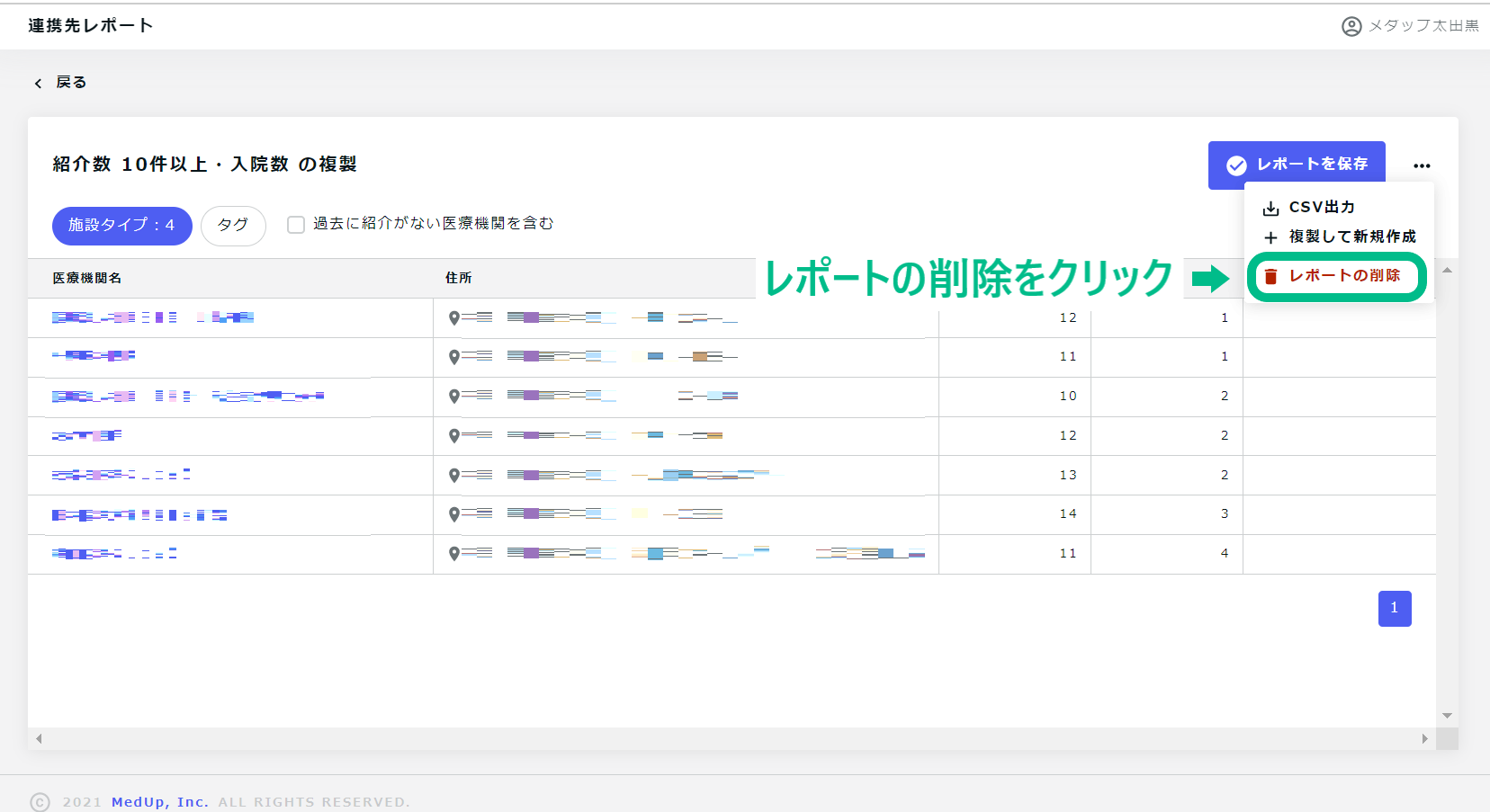Viewport: 1490px width, 812px height.
Task: Open the MedUp, Inc. footer link
Action: [x=160, y=802]
